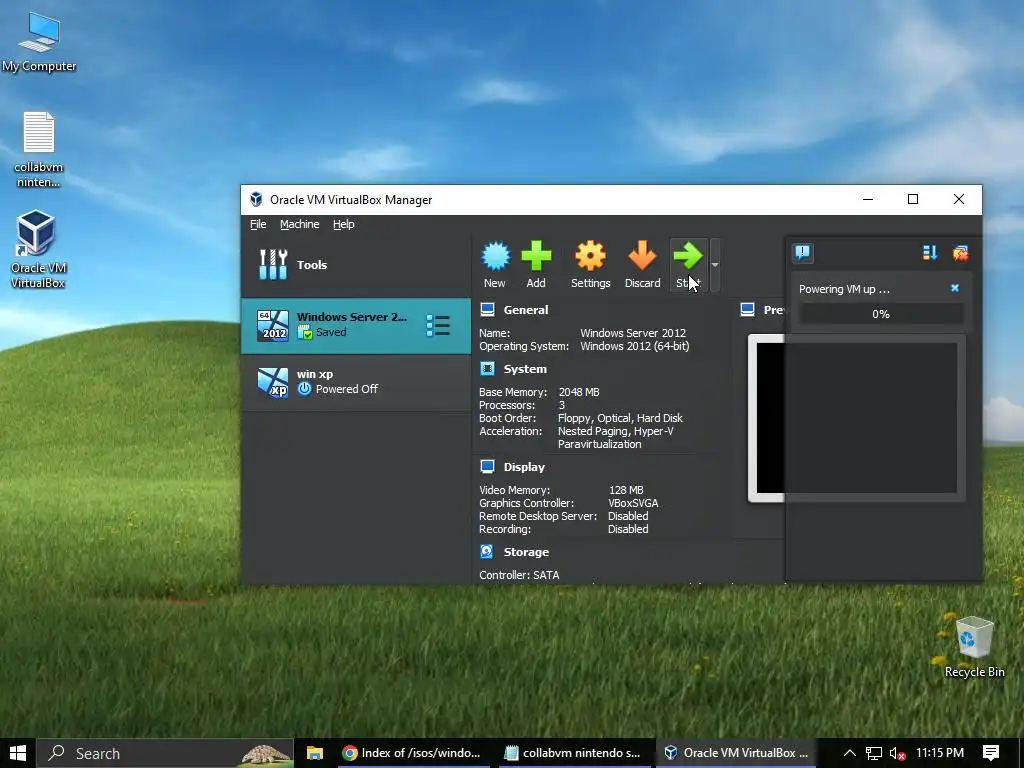The height and width of the screenshot is (768, 1024).
Task: Click the Base Memory value 2048 MB
Action: click(579, 392)
